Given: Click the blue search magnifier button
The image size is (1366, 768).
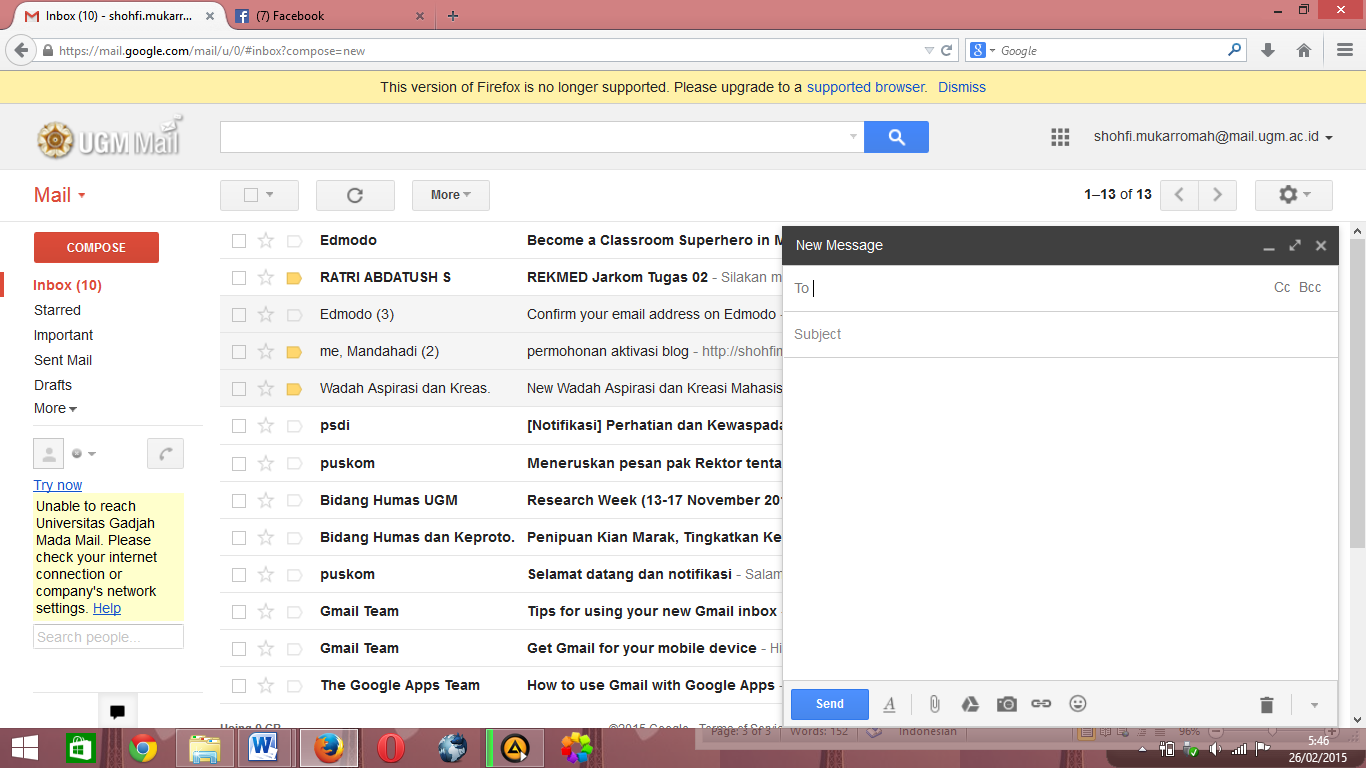Looking at the screenshot, I should (x=896, y=137).
